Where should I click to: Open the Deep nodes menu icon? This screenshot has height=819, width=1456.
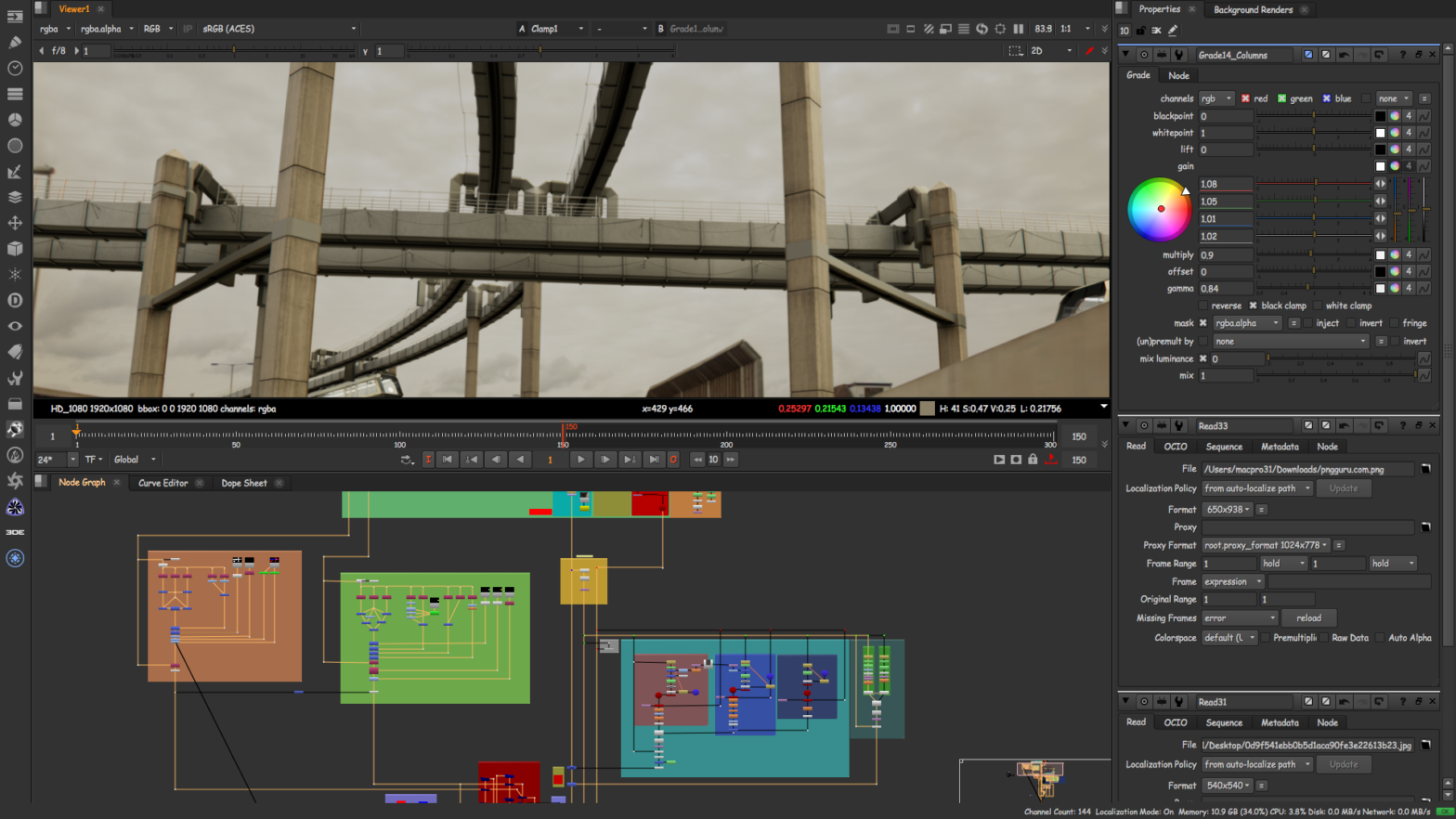tap(15, 300)
